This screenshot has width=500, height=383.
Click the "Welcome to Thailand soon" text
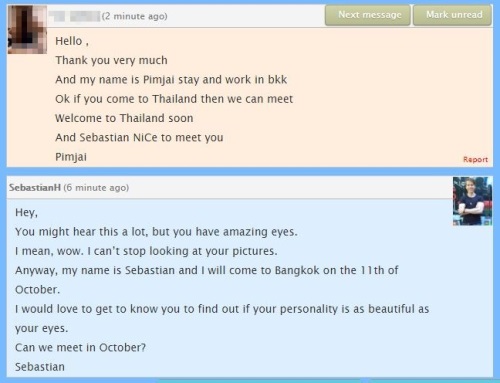coord(124,118)
